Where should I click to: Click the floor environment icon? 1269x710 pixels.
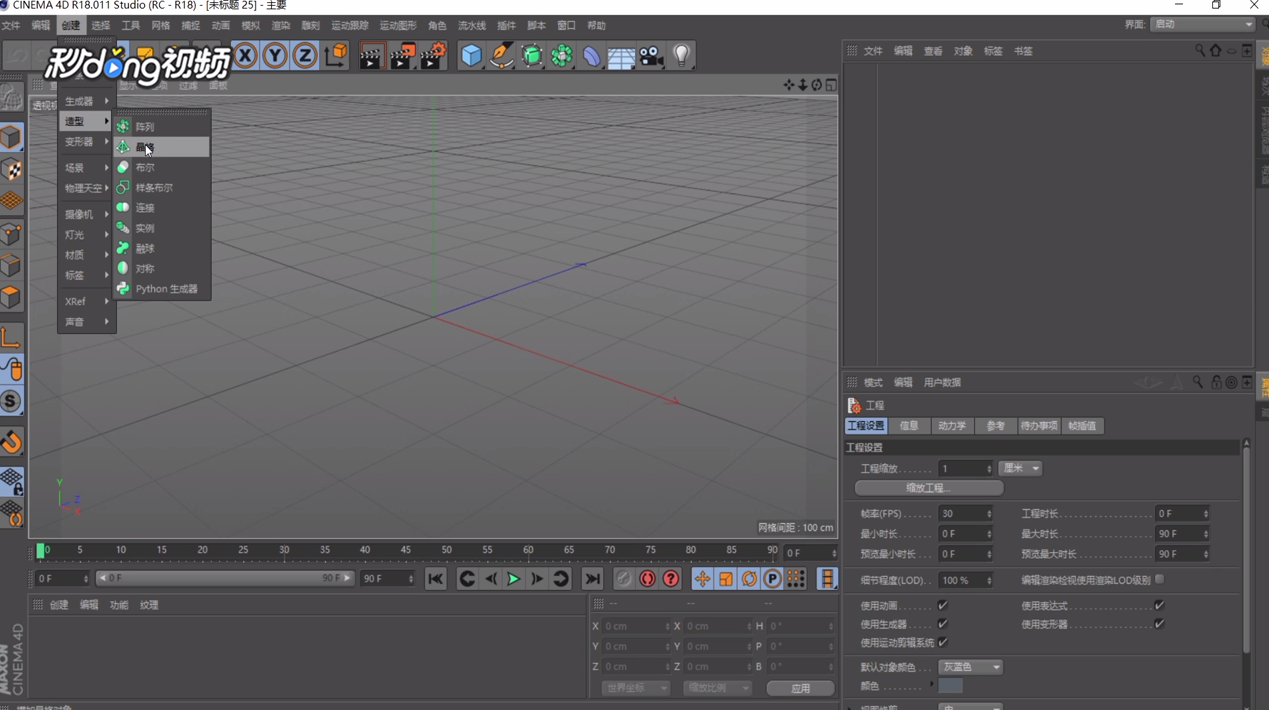coord(621,56)
